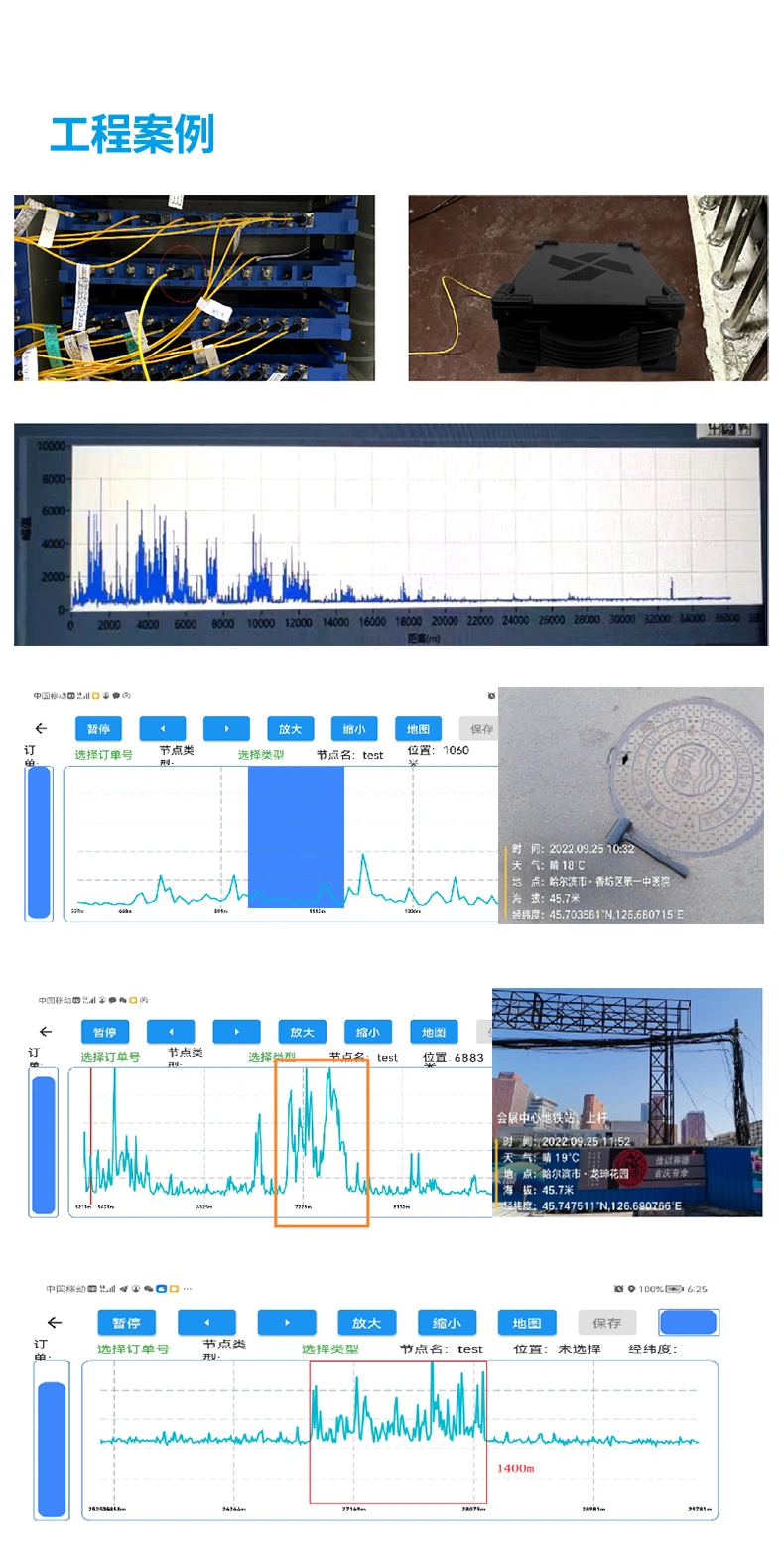Screen dimensions: 784x1560
Task: Click the back arrow in position 1060 screen
Action: (41, 729)
